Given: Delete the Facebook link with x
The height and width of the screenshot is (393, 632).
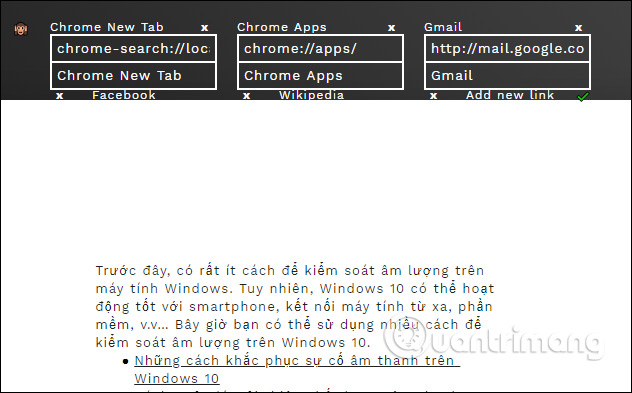Looking at the screenshot, I should [59, 96].
